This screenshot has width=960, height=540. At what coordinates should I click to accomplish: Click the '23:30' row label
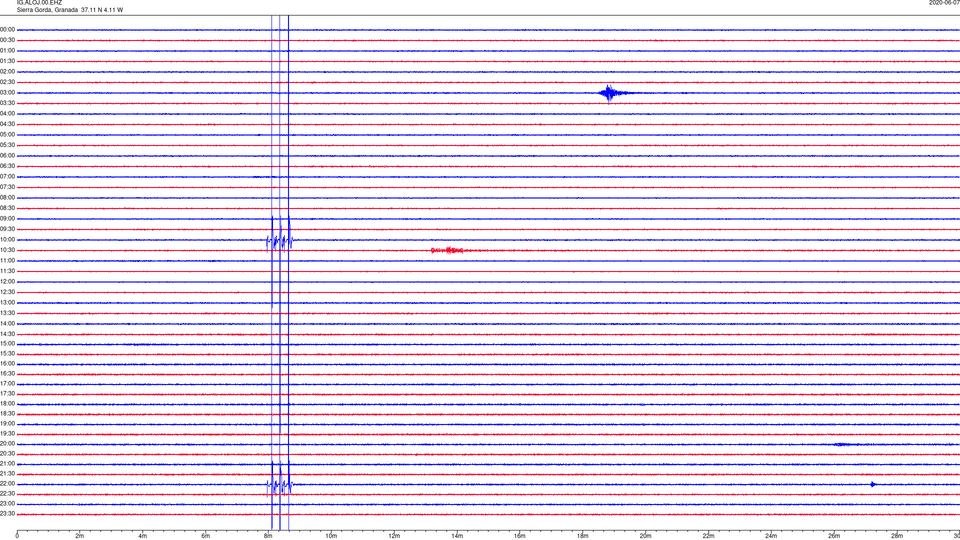tap(8, 514)
